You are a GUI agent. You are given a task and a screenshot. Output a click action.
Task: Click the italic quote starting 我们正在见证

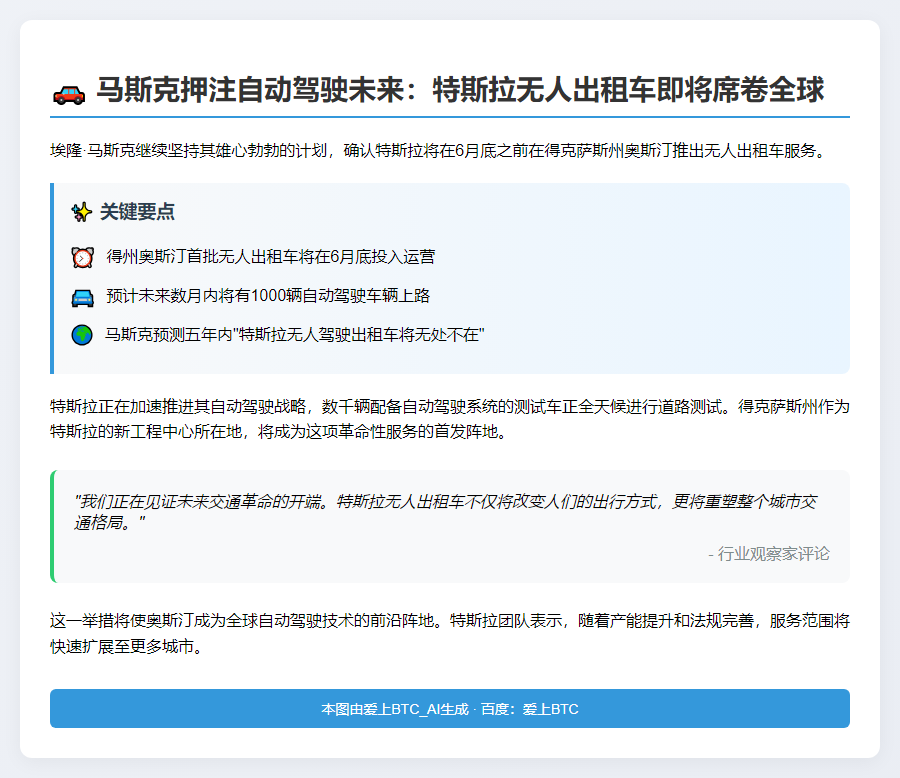pyautogui.click(x=445, y=512)
